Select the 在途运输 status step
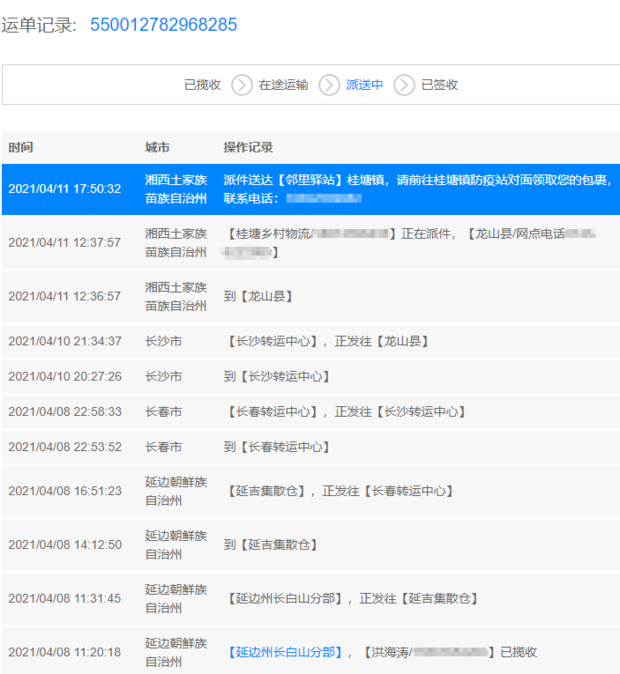Screen dimensions: 620x674 pyautogui.click(x=283, y=85)
